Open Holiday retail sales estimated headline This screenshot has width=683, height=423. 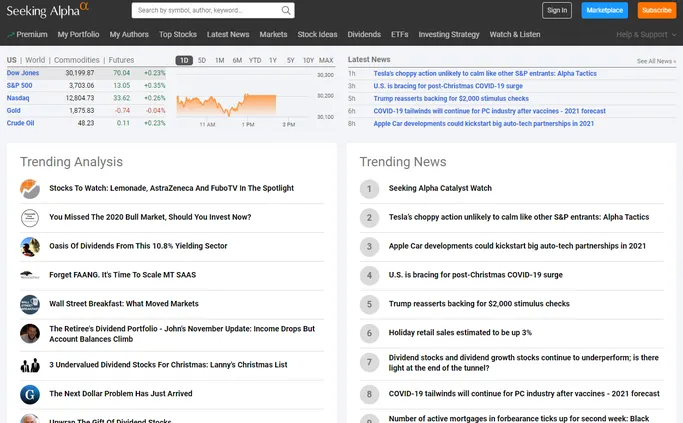460,333
